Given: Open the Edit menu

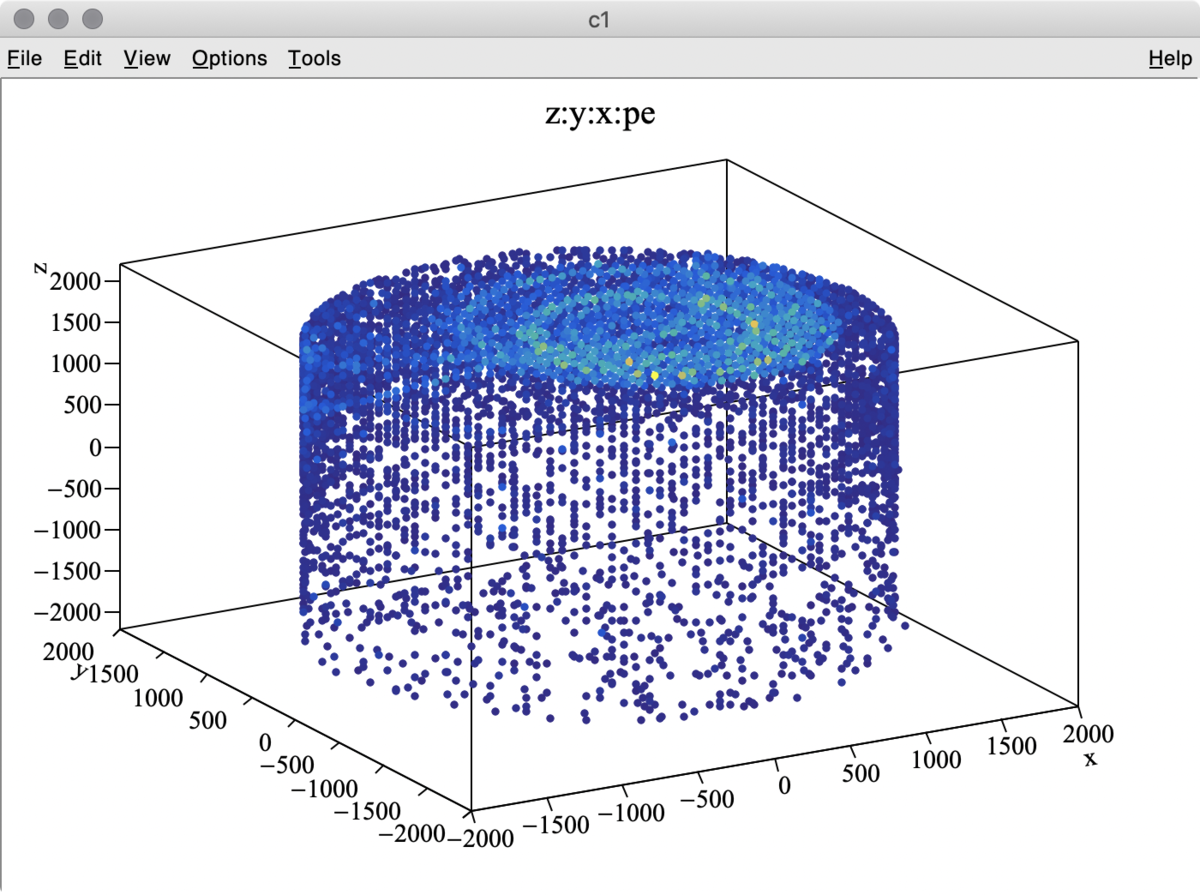Looking at the screenshot, I should (x=83, y=58).
